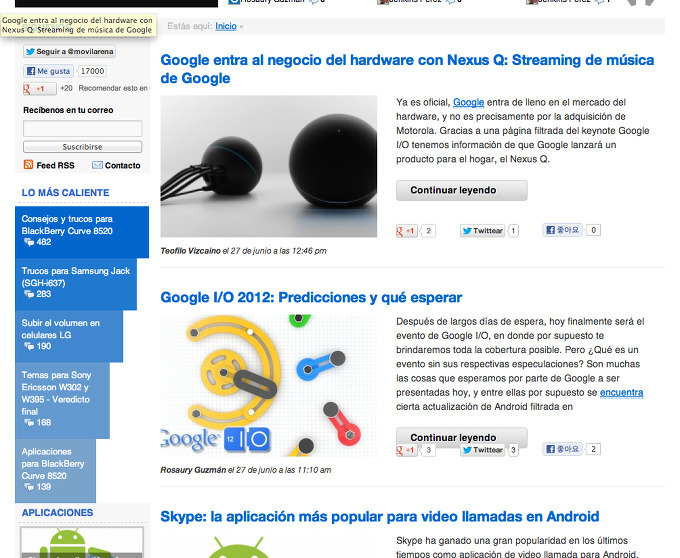Open the Google link in the article text
This screenshot has width=680, height=558.
pos(468,102)
